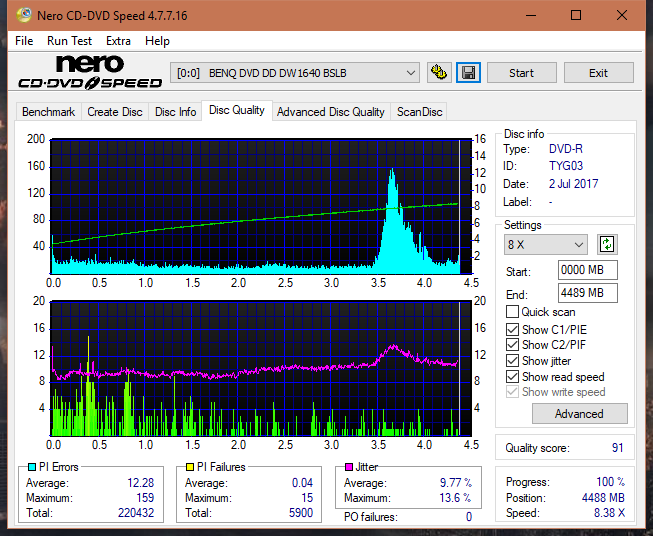Image resolution: width=653 pixels, height=536 pixels.
Task: Click the Start position field showing 0000 MB
Action: coord(587,270)
